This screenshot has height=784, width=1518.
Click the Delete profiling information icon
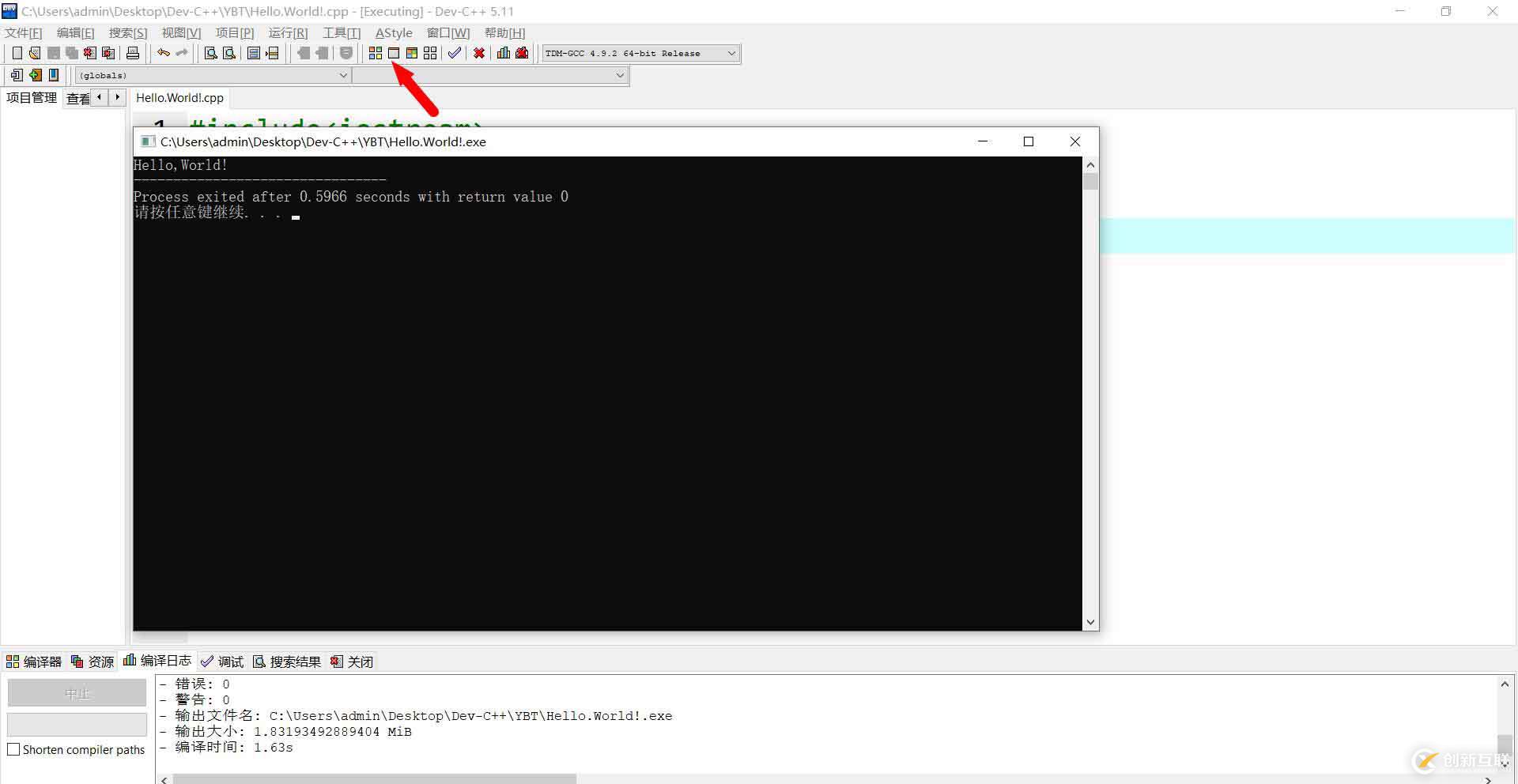(x=522, y=53)
